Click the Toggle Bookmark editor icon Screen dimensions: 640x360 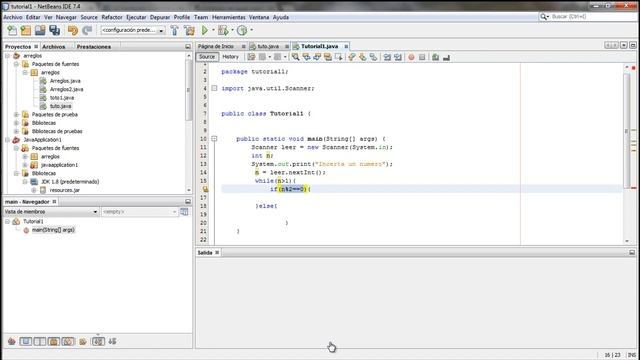click(373, 57)
